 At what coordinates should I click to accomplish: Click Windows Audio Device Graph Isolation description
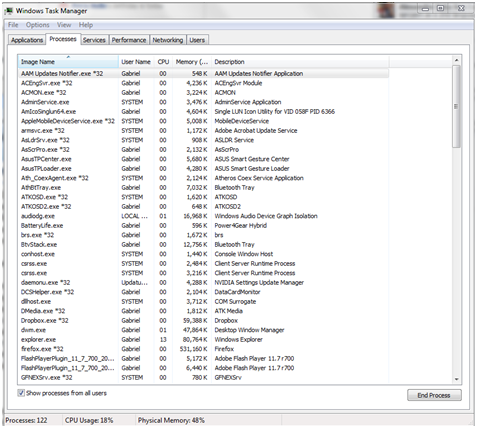click(266, 216)
